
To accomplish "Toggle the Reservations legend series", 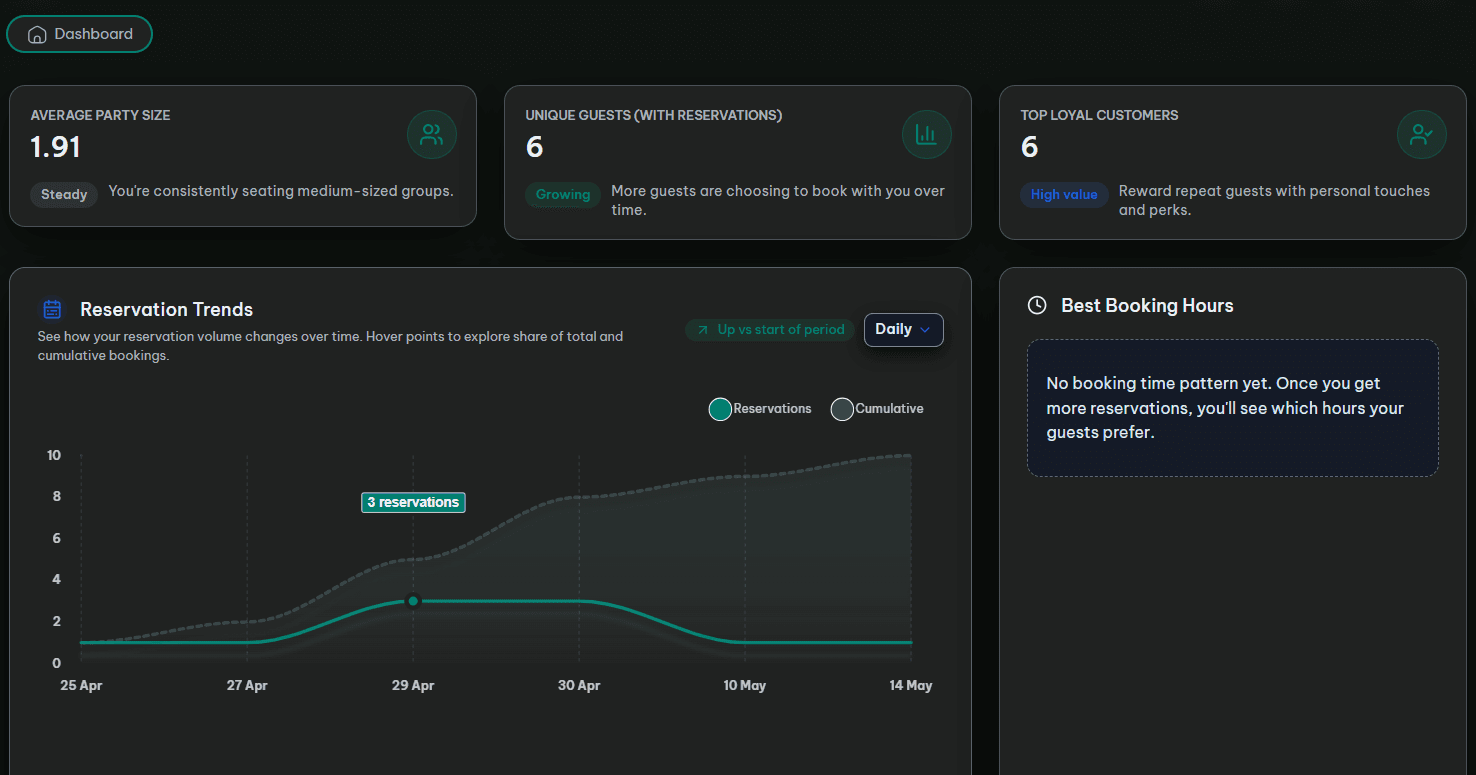I will tap(760, 409).
